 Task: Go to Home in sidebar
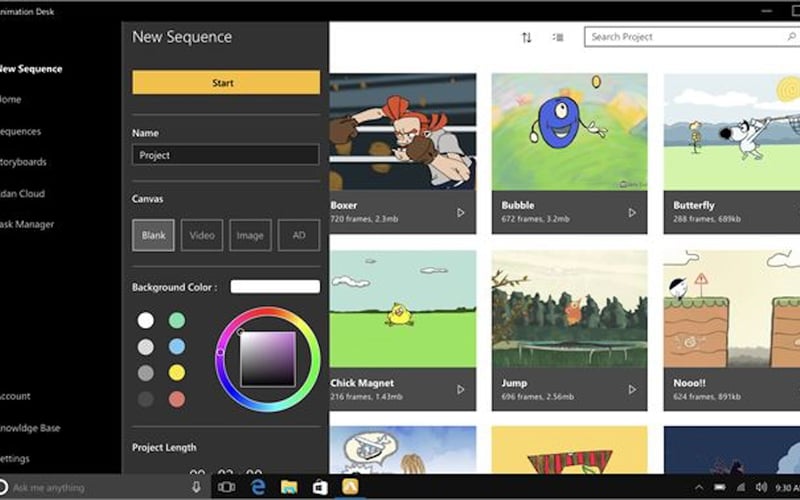11,99
